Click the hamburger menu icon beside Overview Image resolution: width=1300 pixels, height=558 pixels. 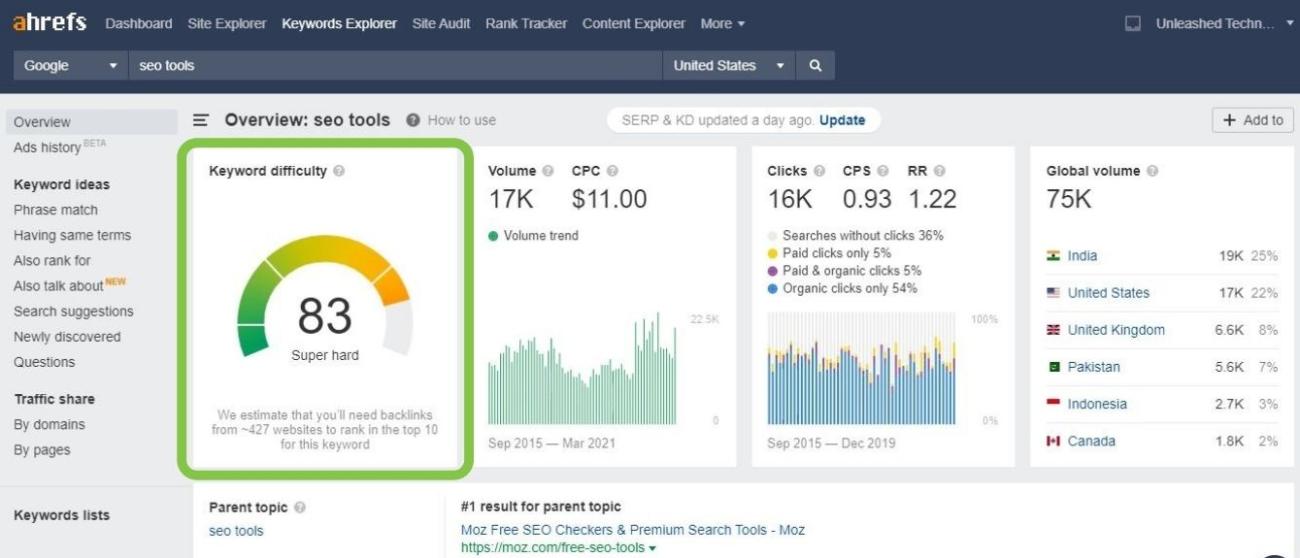pyautogui.click(x=201, y=120)
